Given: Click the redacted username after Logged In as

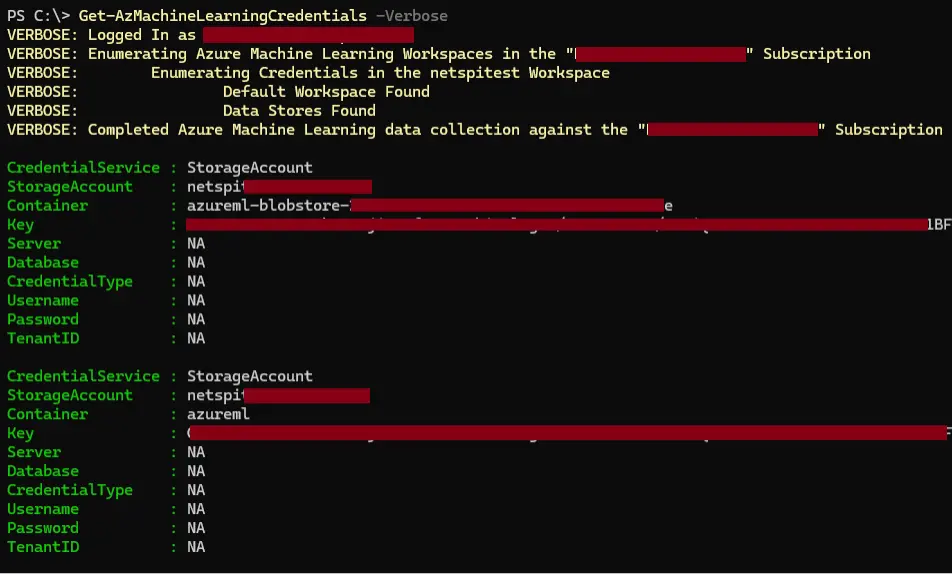Looking at the screenshot, I should 308,35.
